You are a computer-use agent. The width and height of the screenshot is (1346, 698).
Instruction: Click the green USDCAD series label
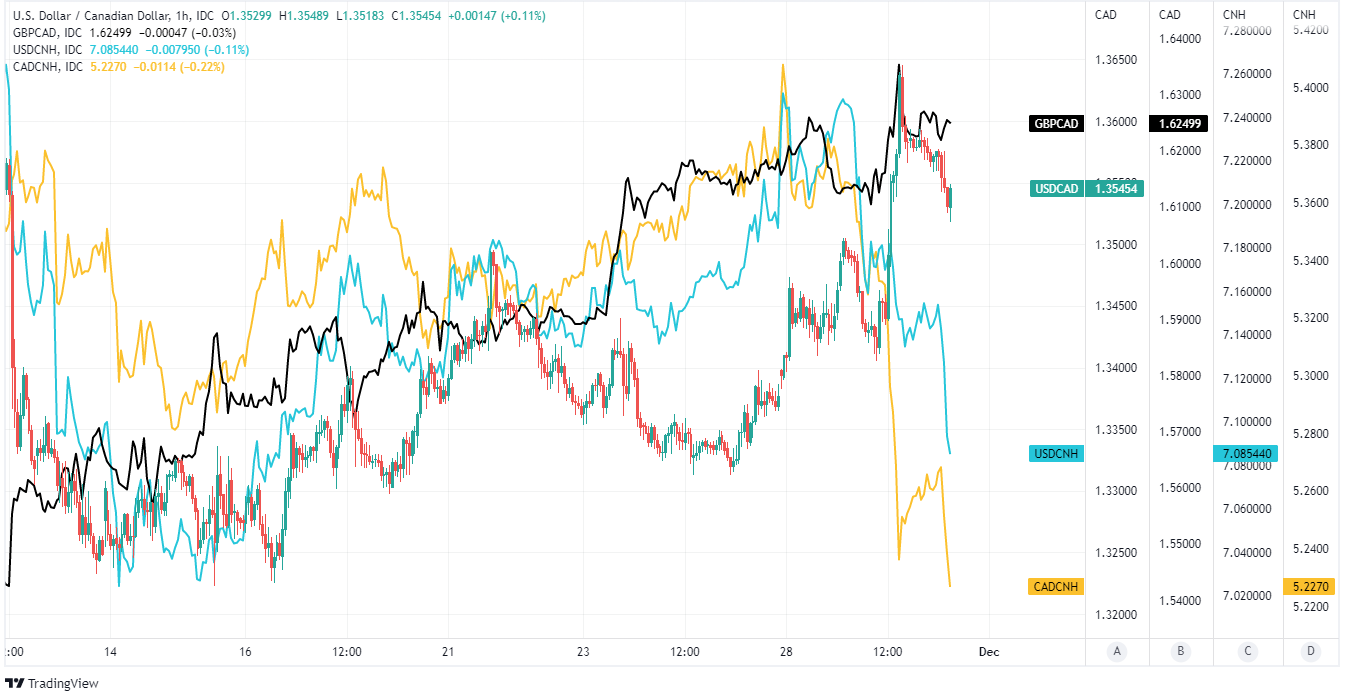(x=1057, y=188)
